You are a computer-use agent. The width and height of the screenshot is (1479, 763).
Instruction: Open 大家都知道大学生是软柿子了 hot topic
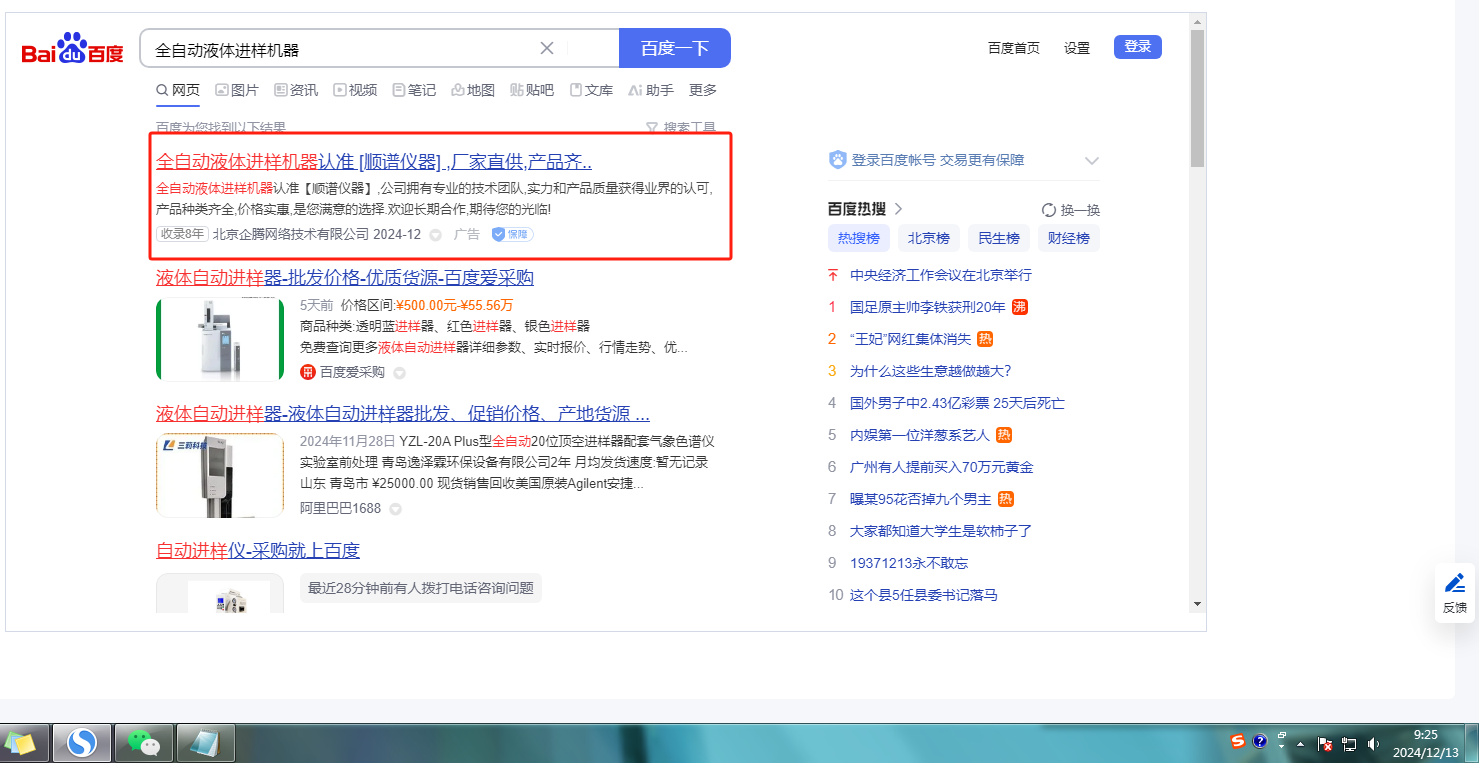941,531
